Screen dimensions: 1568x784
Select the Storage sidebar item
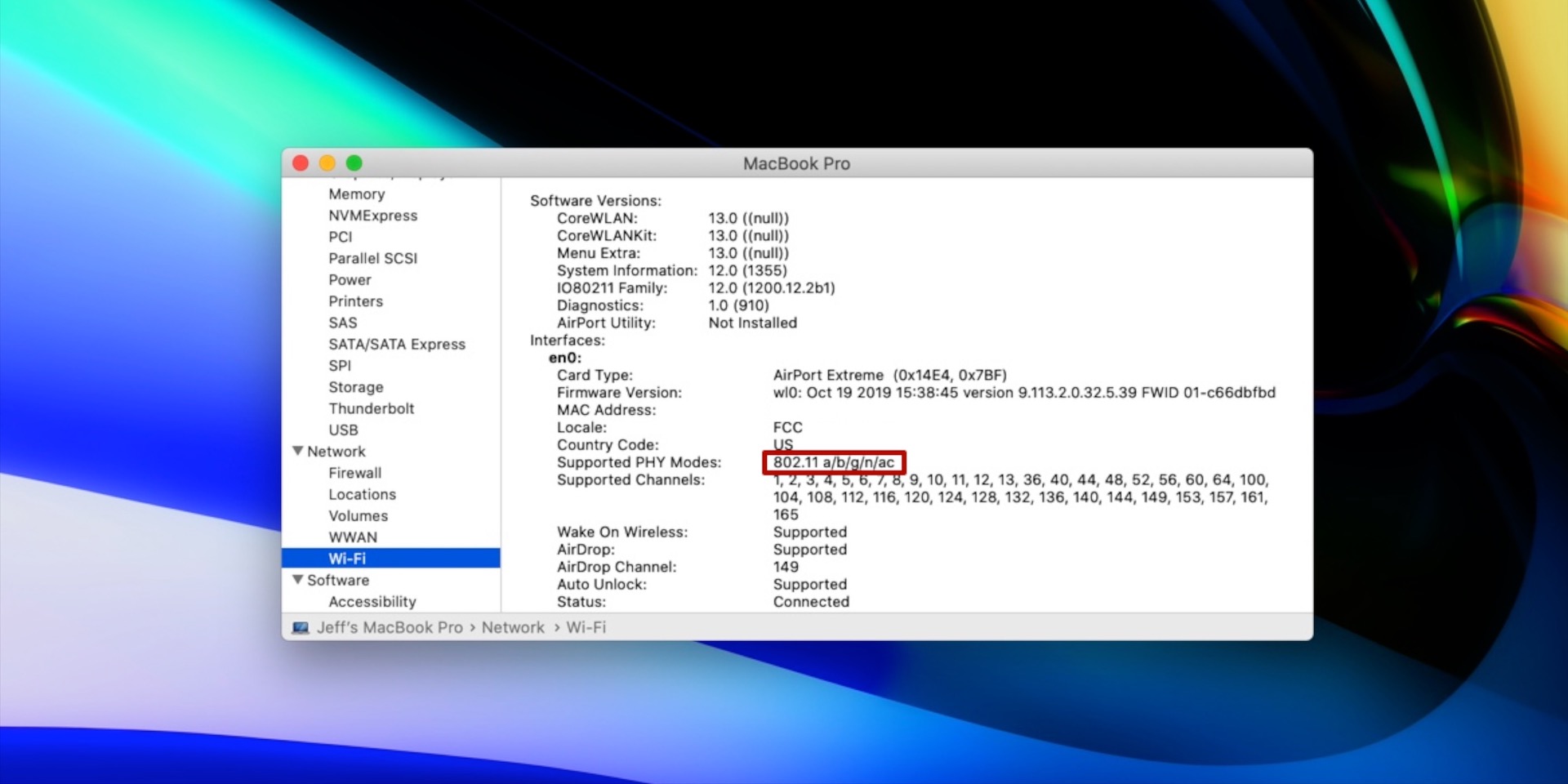coord(355,387)
